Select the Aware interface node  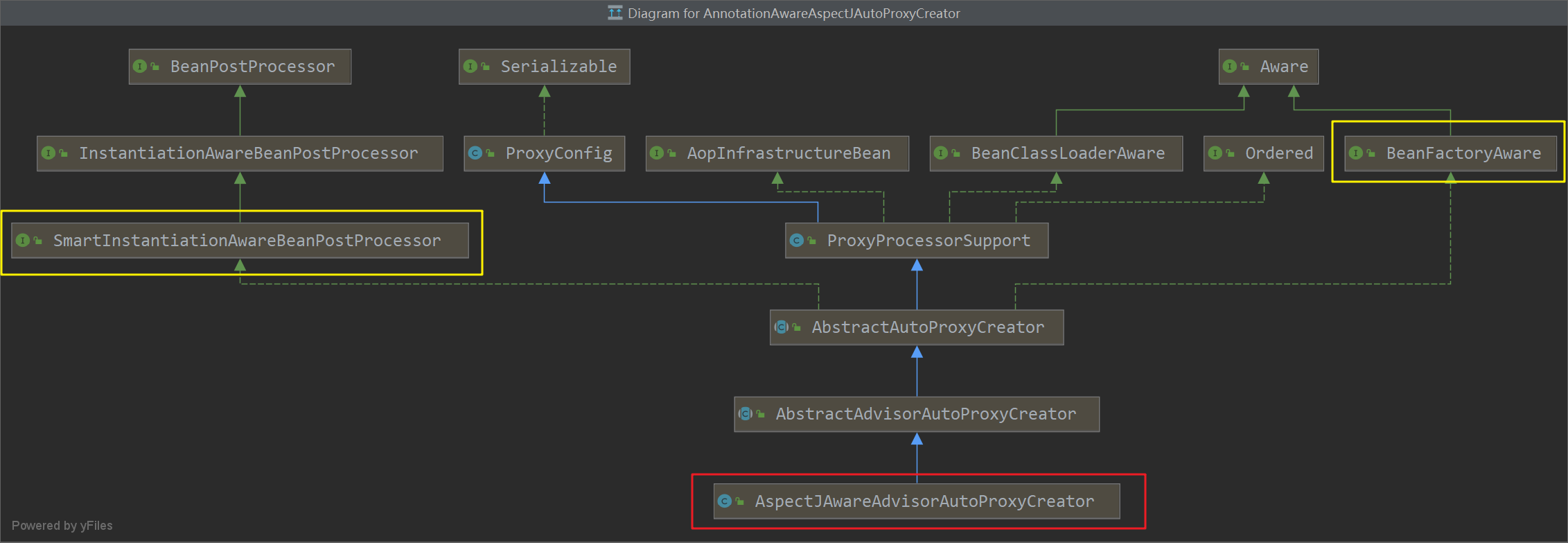(x=1269, y=67)
